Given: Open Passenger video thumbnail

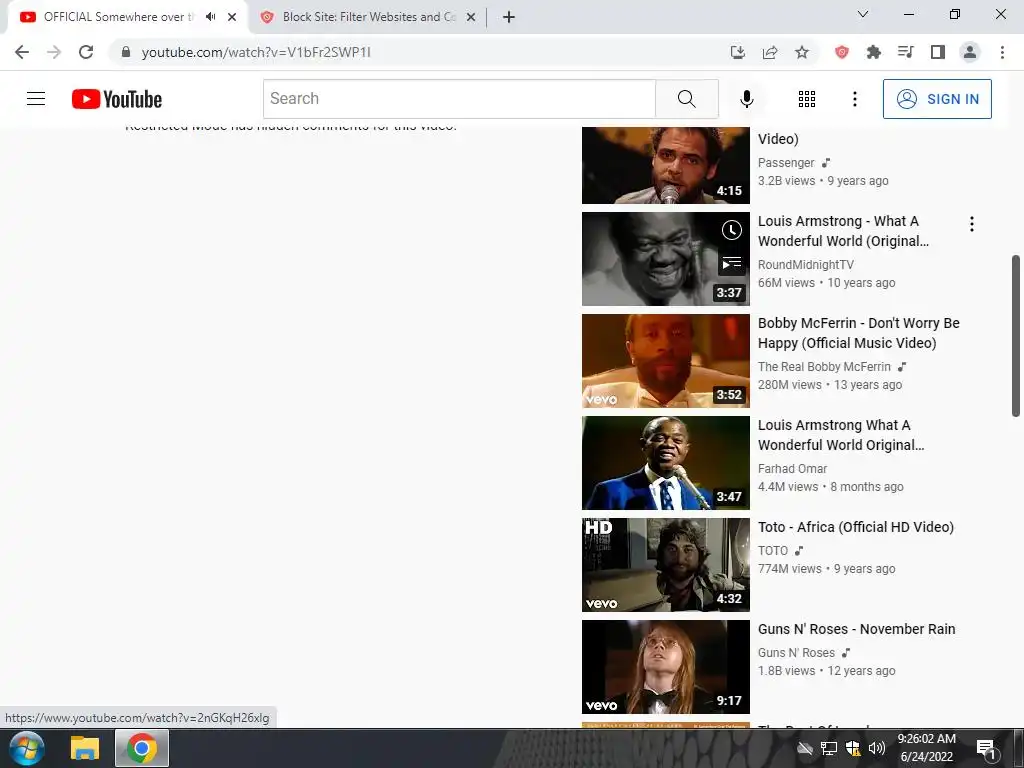Looking at the screenshot, I should (665, 165).
